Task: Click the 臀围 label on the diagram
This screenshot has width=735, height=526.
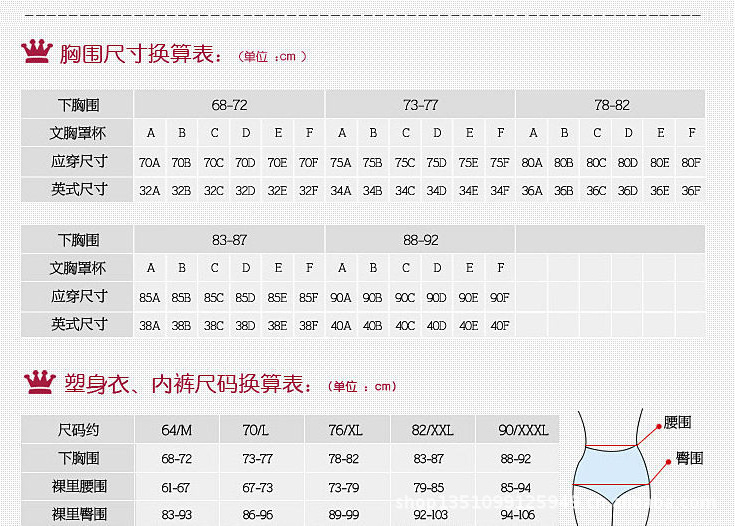Action: (688, 457)
